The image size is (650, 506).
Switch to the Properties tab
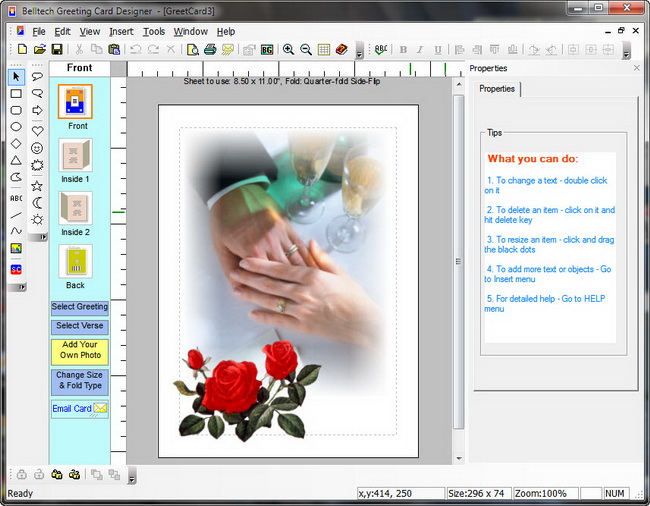click(497, 89)
